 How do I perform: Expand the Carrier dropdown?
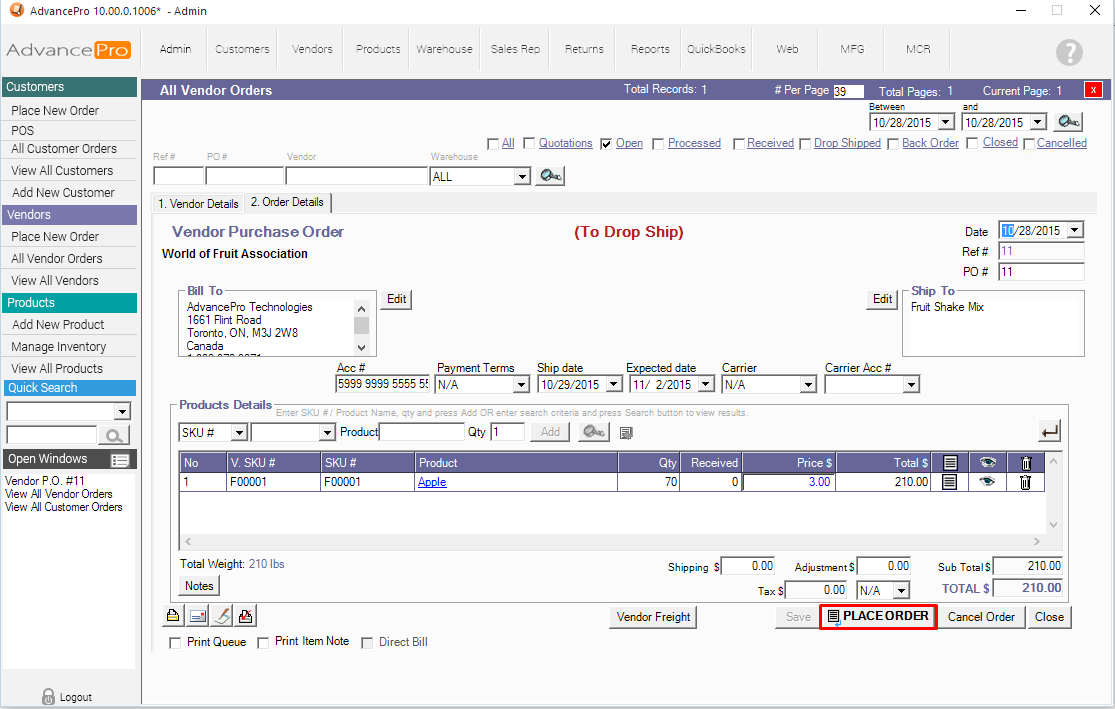point(808,385)
